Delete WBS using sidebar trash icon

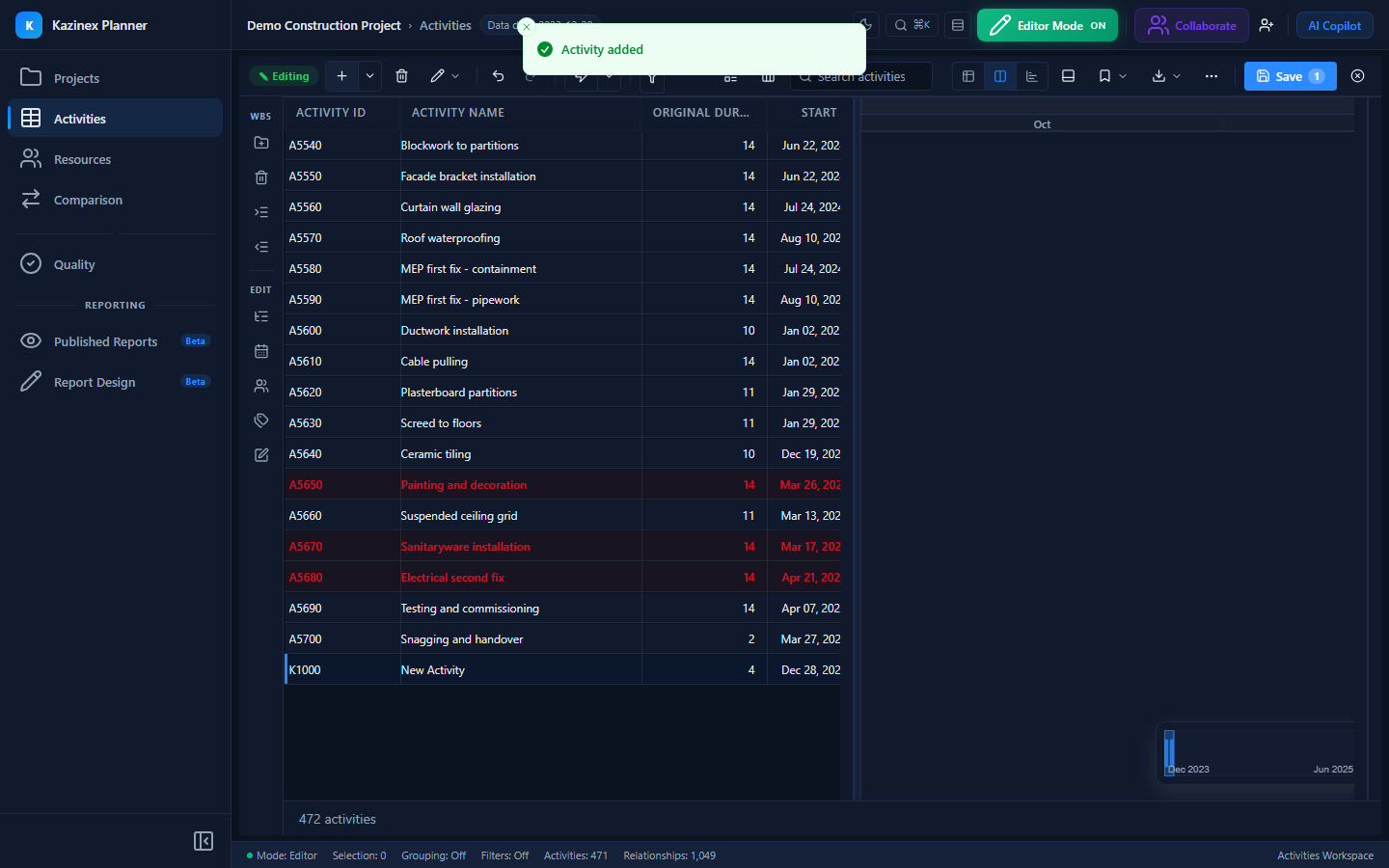click(261, 177)
